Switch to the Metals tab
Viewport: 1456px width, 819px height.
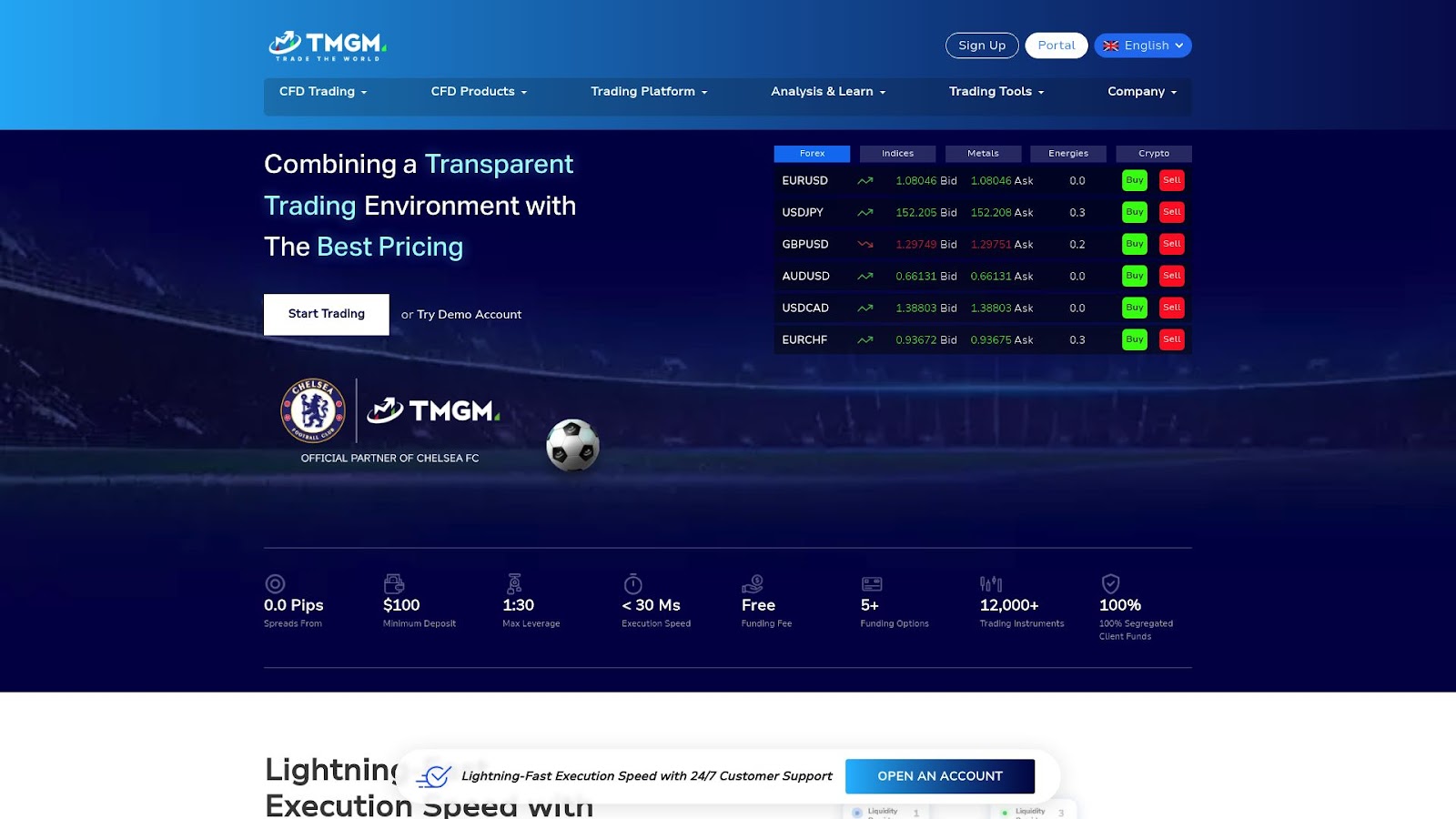pyautogui.click(x=983, y=154)
